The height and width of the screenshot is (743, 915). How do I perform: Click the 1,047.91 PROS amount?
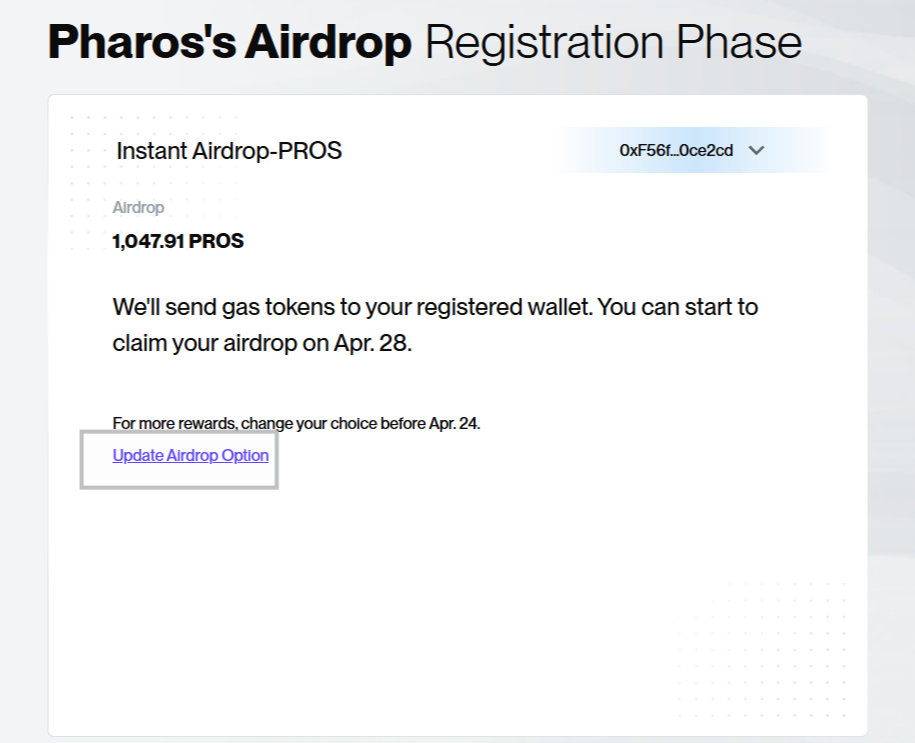178,241
